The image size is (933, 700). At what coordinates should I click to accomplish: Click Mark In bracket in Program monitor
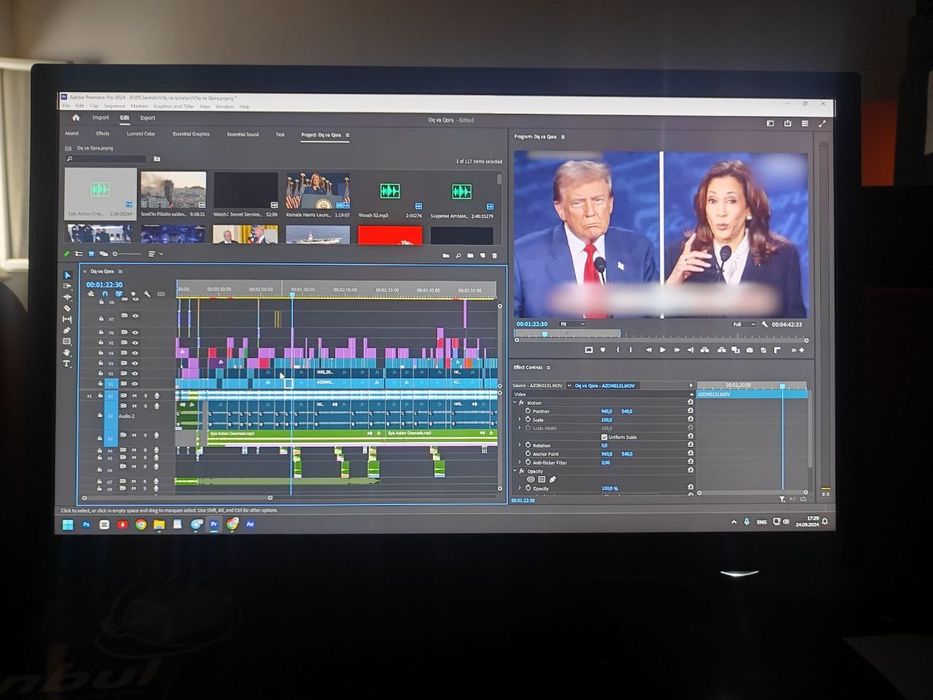pos(618,350)
